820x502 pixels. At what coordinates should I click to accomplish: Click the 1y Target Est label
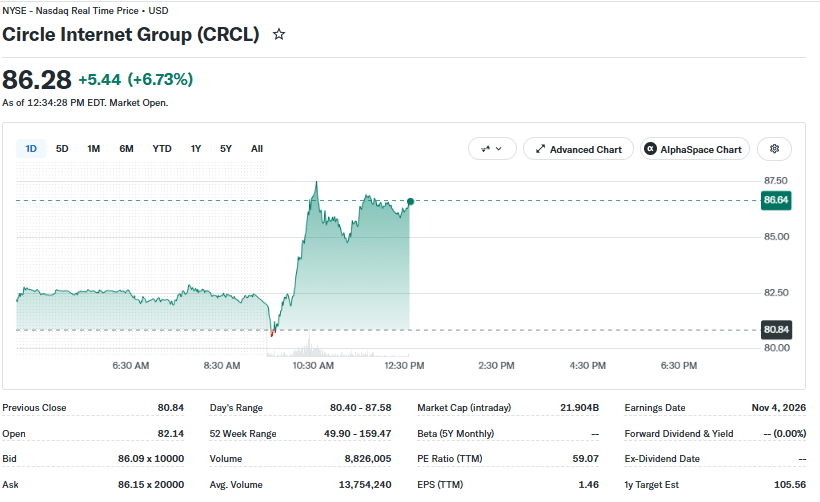pos(652,485)
